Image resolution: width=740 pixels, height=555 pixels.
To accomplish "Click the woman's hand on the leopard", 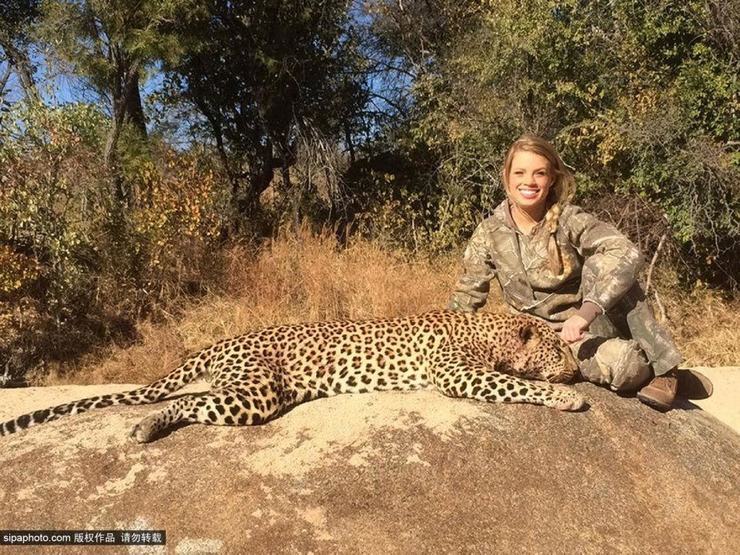I will point(575,328).
